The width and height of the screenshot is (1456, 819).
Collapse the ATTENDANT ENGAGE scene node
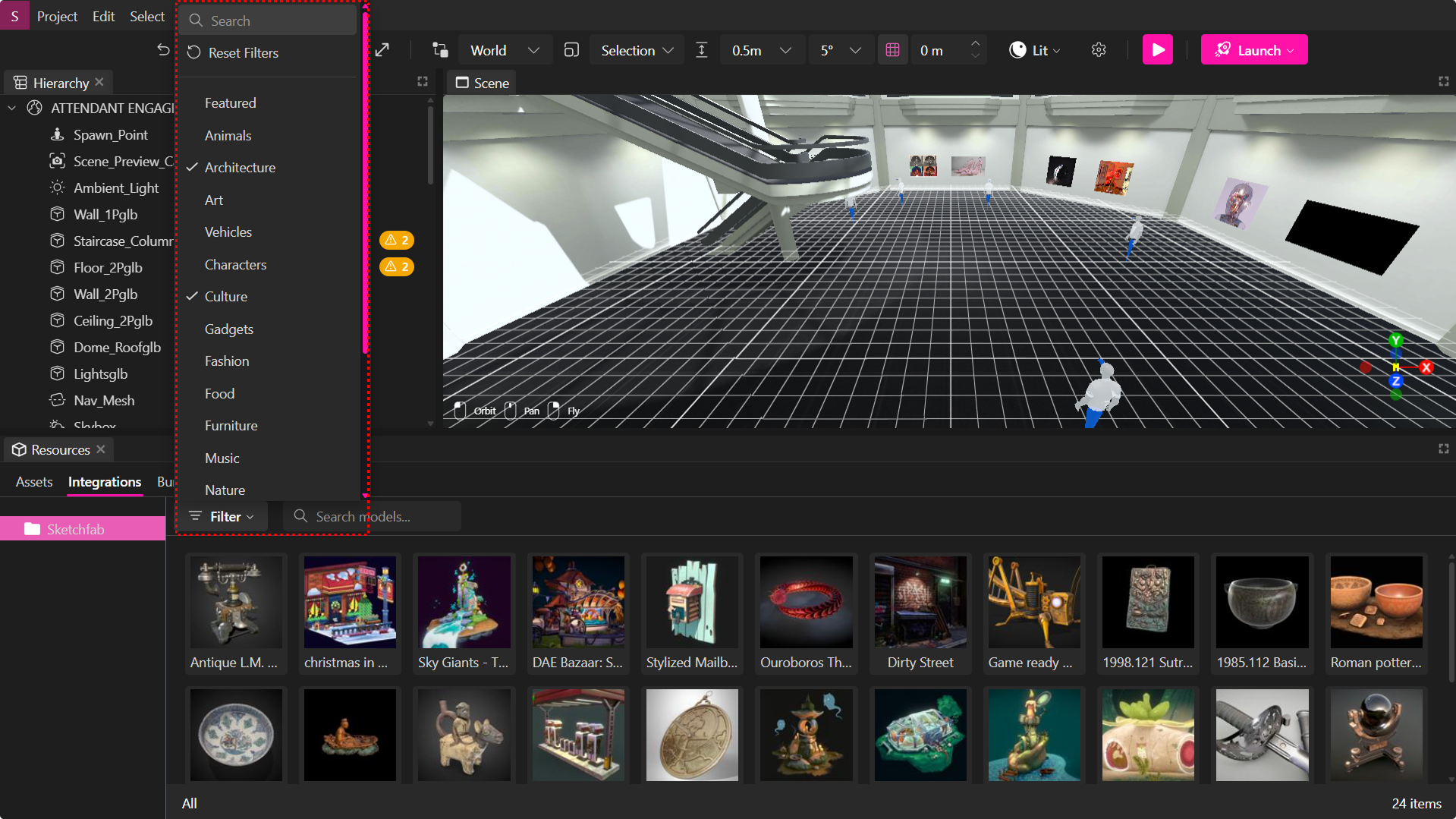coord(11,108)
